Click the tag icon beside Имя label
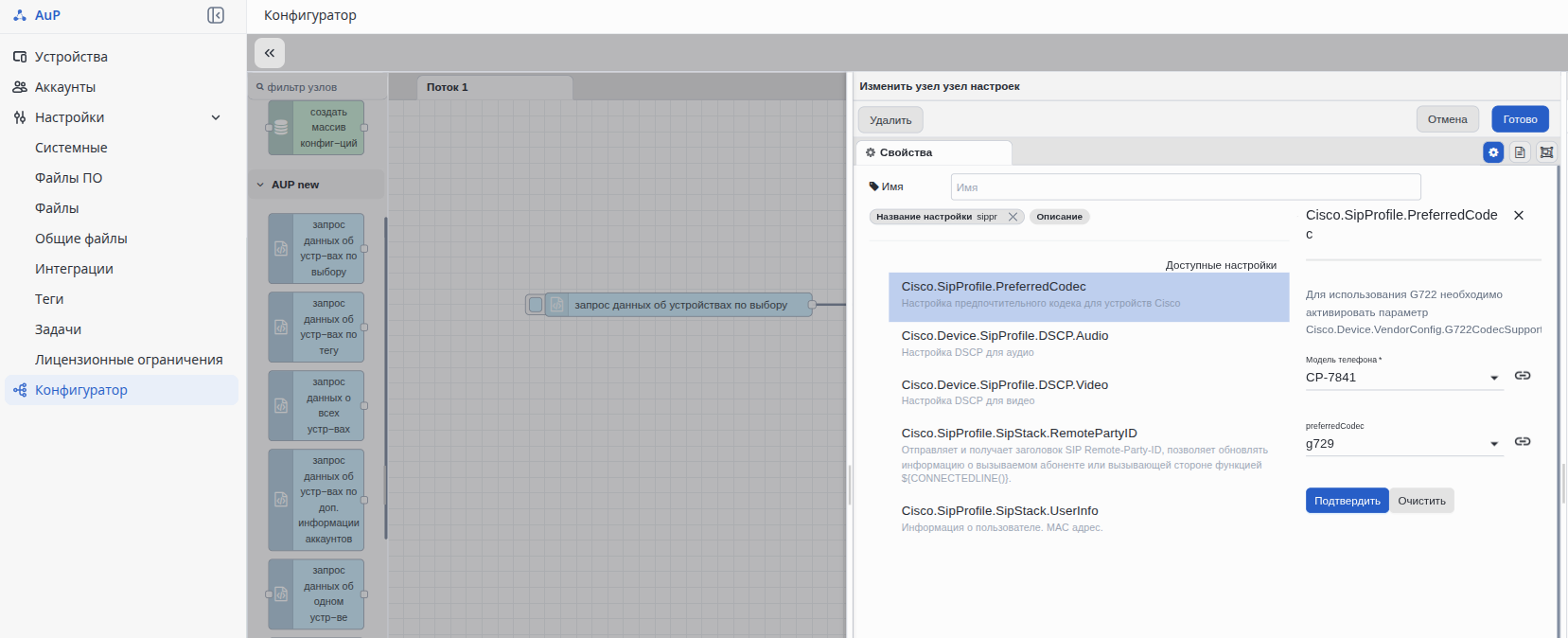This screenshot has width=1568, height=638. 873,186
